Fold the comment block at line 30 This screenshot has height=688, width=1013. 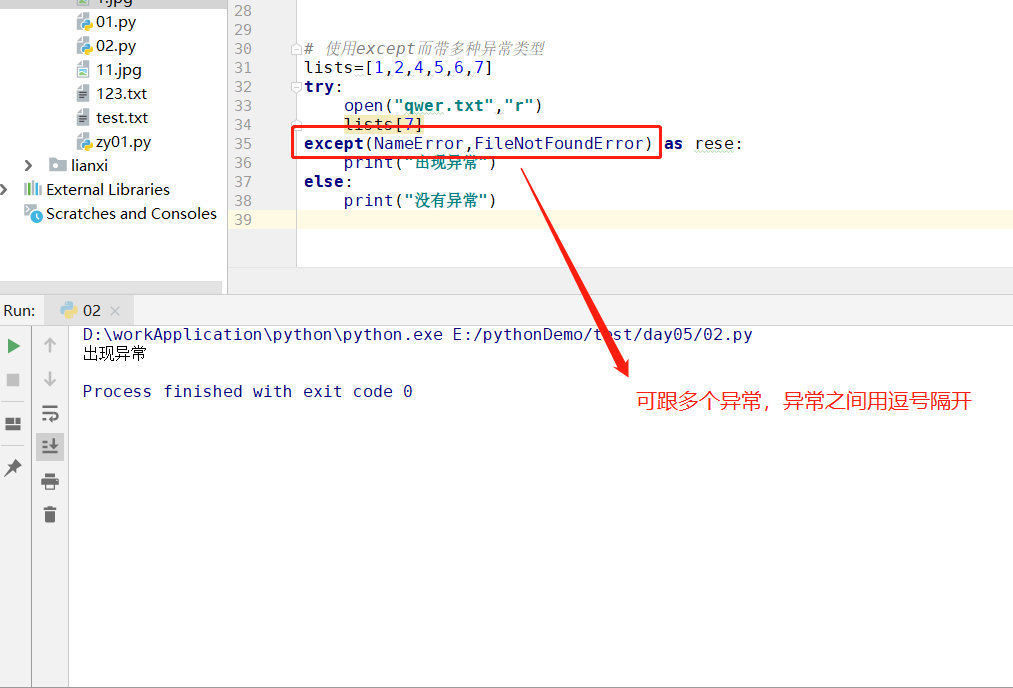[x=297, y=48]
